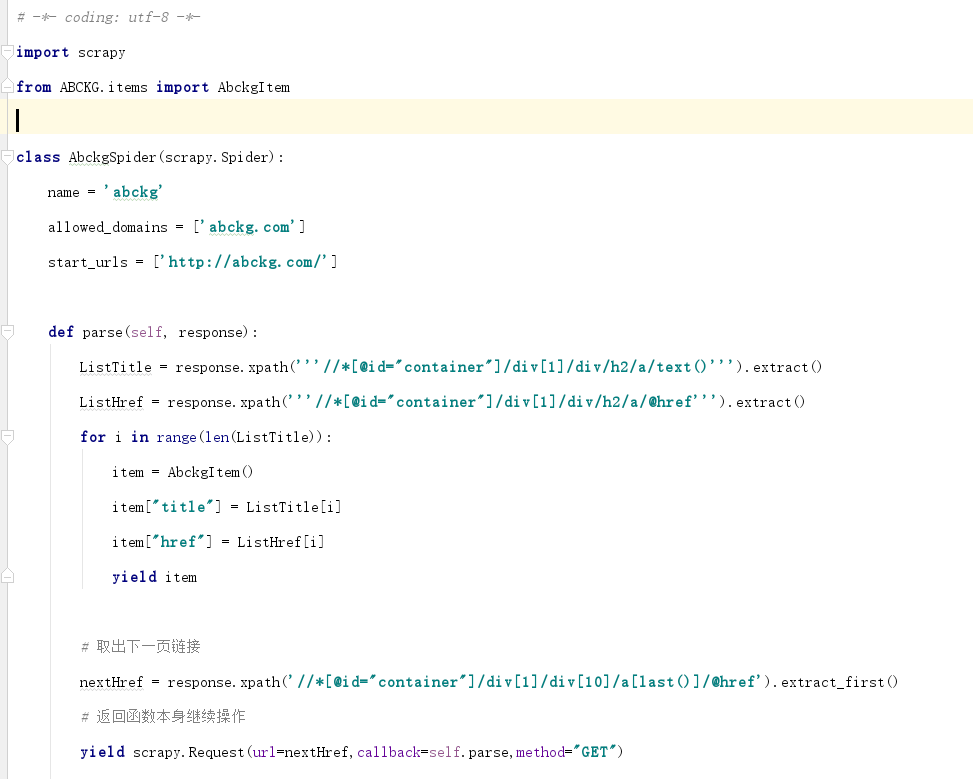Image resolution: width=974 pixels, height=780 pixels.
Task: Click the method keyword argument
Action: tap(540, 752)
